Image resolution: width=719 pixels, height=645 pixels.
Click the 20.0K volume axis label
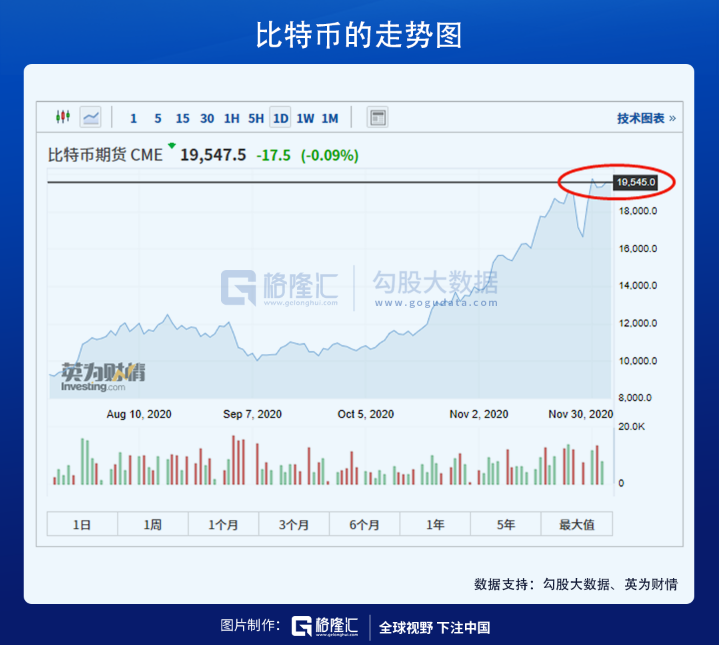point(631,426)
